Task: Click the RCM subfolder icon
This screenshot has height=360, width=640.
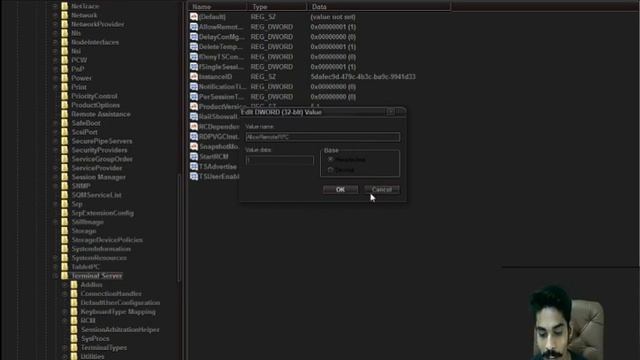Action: click(74, 320)
